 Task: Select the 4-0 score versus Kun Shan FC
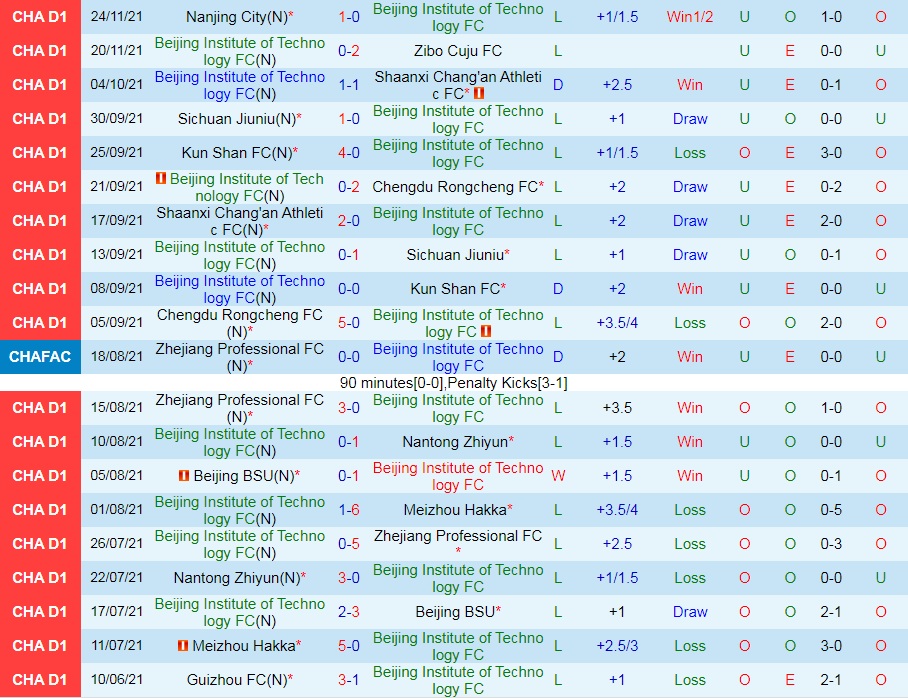pyautogui.click(x=349, y=153)
